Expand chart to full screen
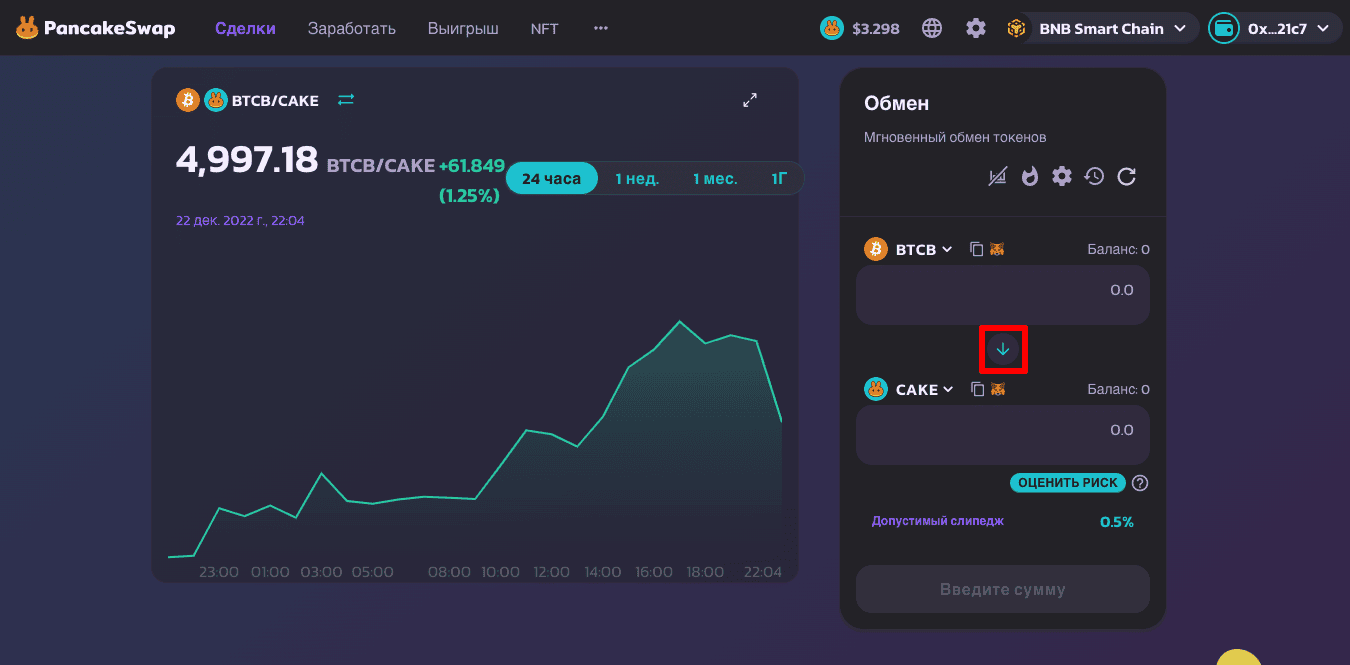The image size is (1350, 665). point(750,100)
